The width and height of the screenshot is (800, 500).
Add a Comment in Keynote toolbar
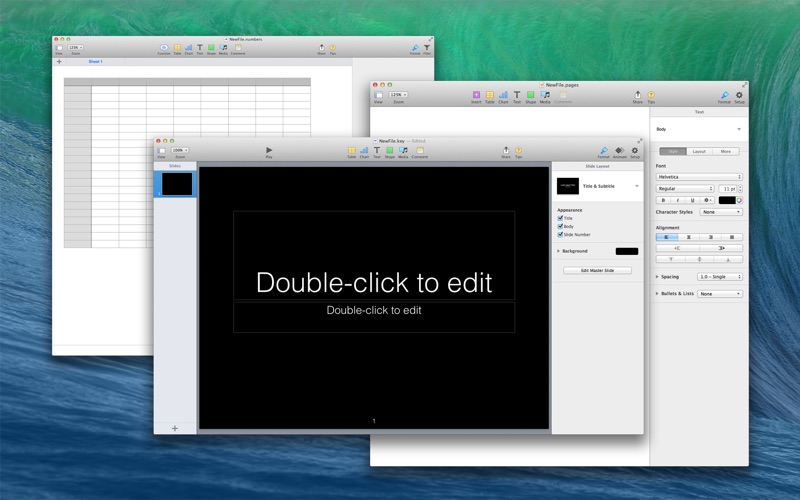coord(420,151)
